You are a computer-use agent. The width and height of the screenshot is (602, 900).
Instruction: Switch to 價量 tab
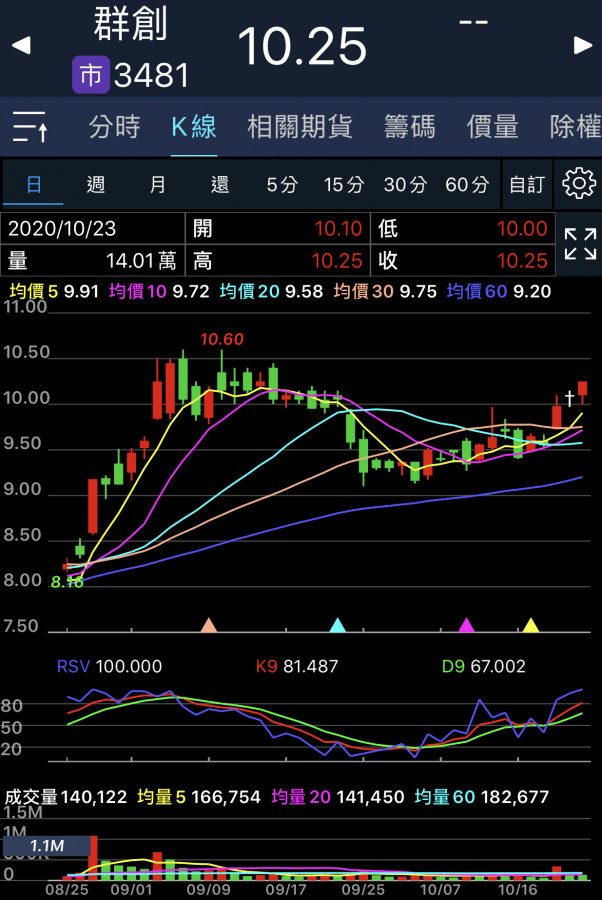coord(492,127)
